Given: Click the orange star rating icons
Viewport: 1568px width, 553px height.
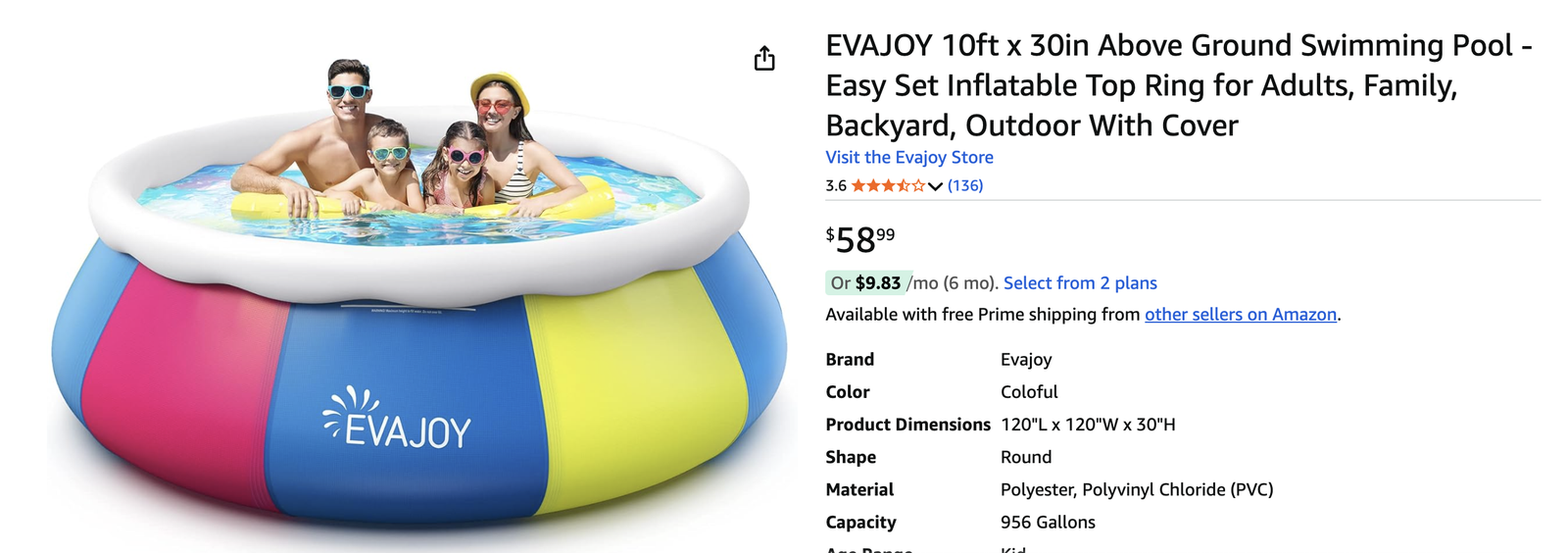Looking at the screenshot, I should pos(887,185).
